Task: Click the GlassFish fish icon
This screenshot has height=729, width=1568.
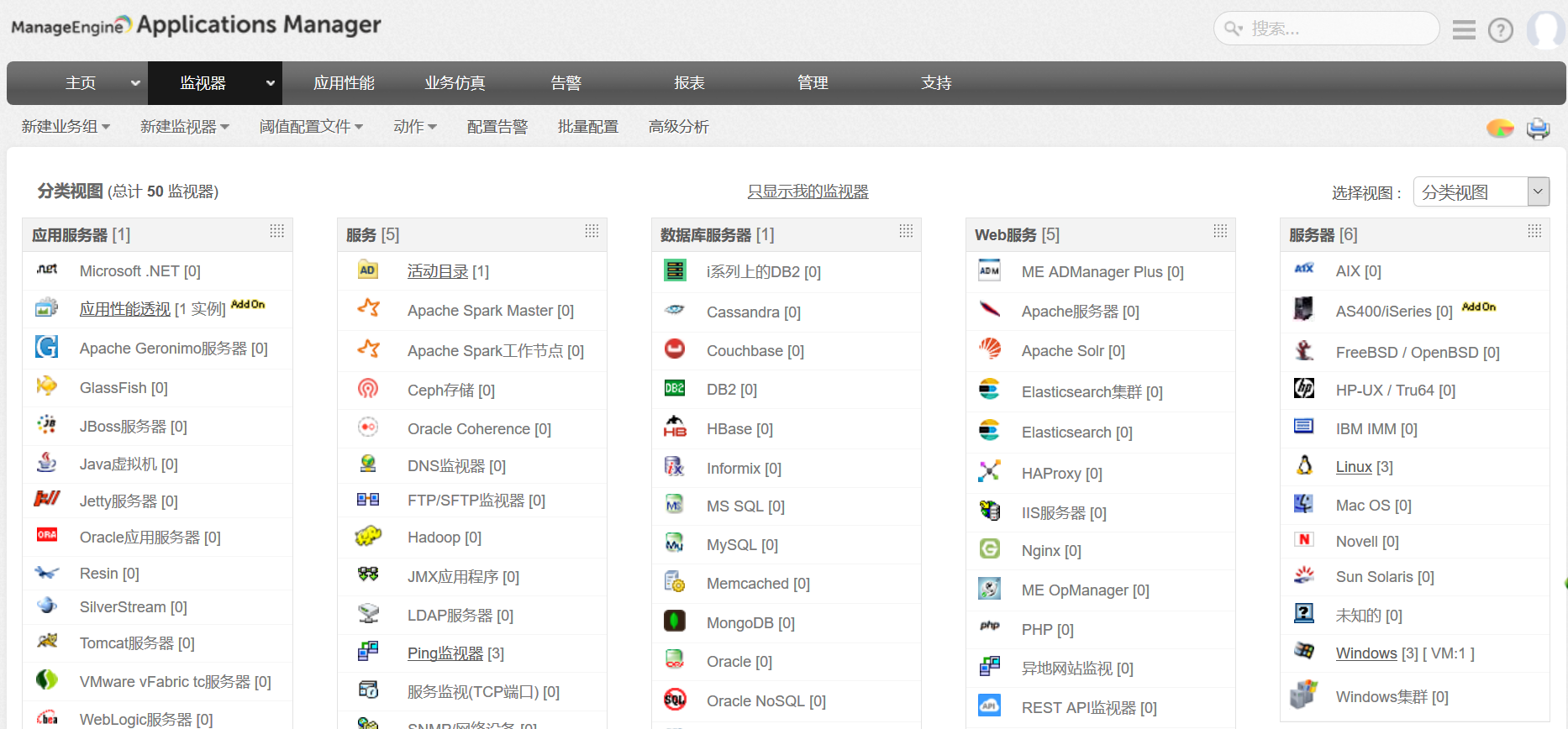Action: (x=47, y=386)
